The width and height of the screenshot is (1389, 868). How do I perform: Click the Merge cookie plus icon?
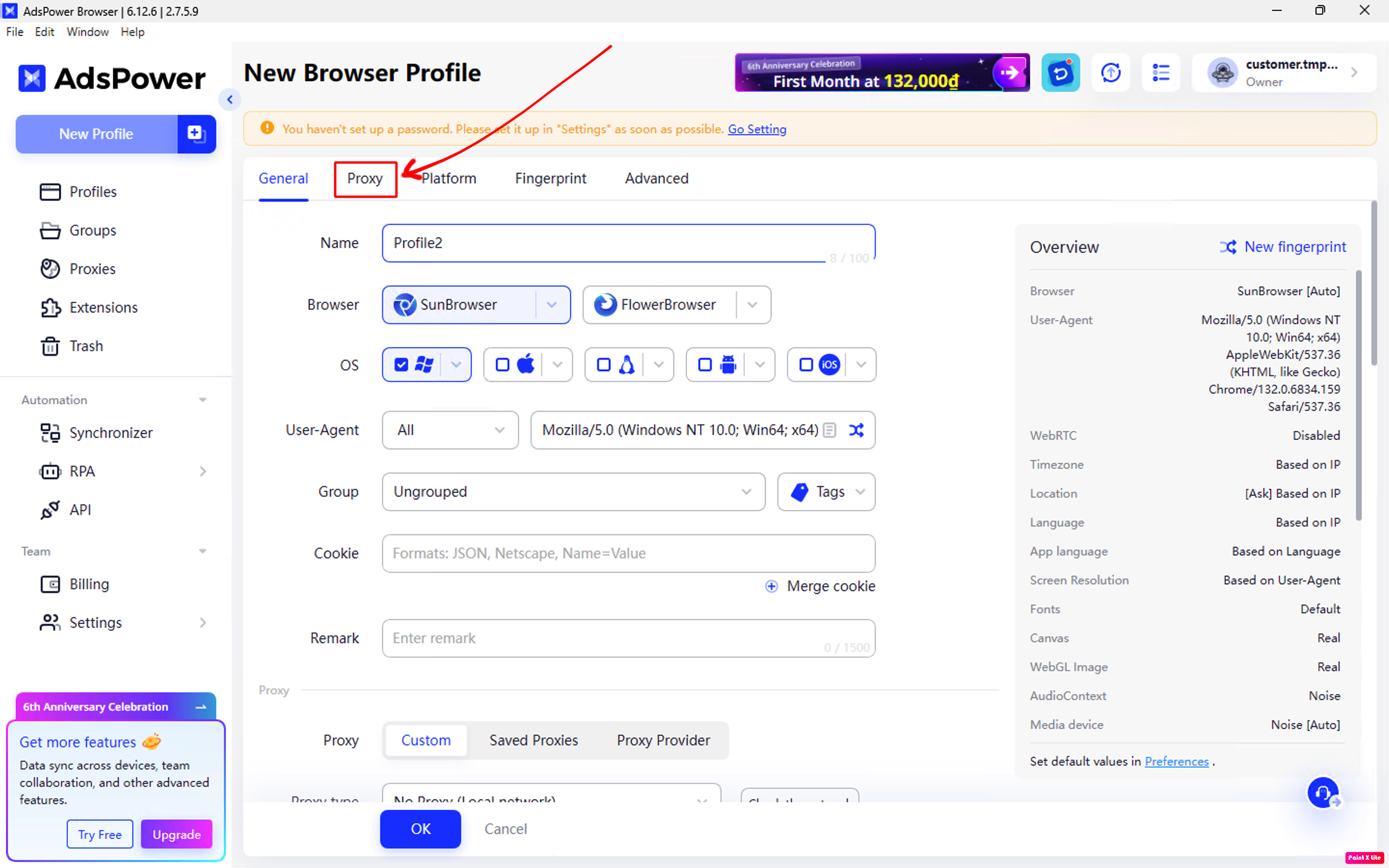pyautogui.click(x=771, y=586)
